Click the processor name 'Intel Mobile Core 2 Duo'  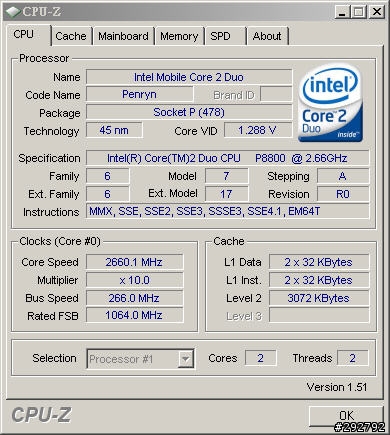[189, 77]
